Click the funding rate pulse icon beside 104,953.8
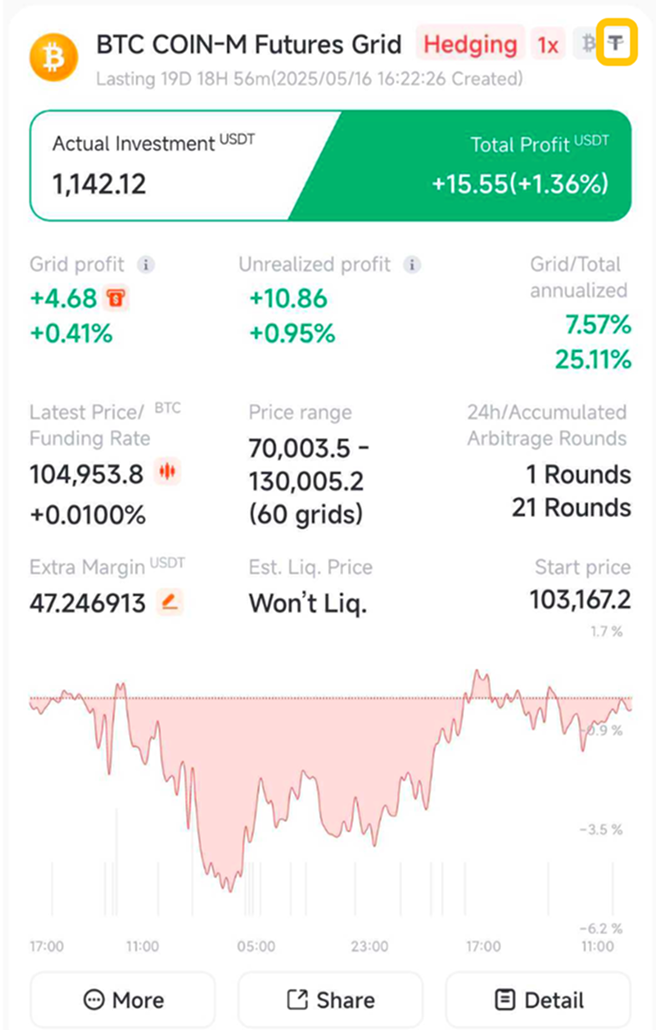656x1030 pixels. [x=168, y=472]
